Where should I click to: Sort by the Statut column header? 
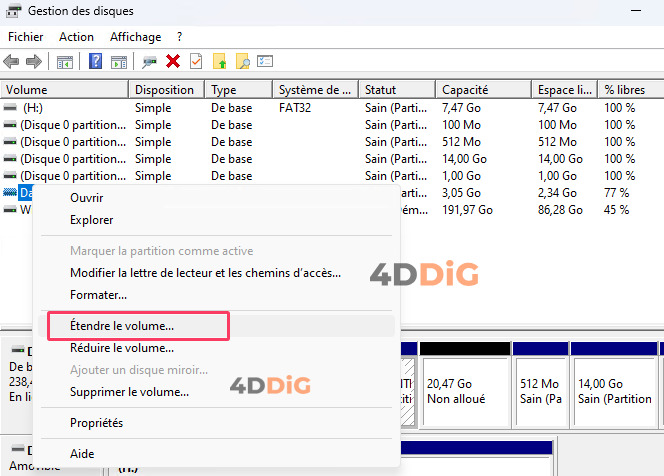397,90
